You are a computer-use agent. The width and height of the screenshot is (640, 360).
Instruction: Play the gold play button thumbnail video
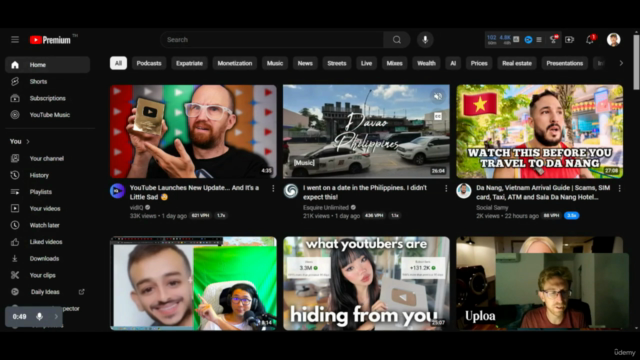(193, 131)
